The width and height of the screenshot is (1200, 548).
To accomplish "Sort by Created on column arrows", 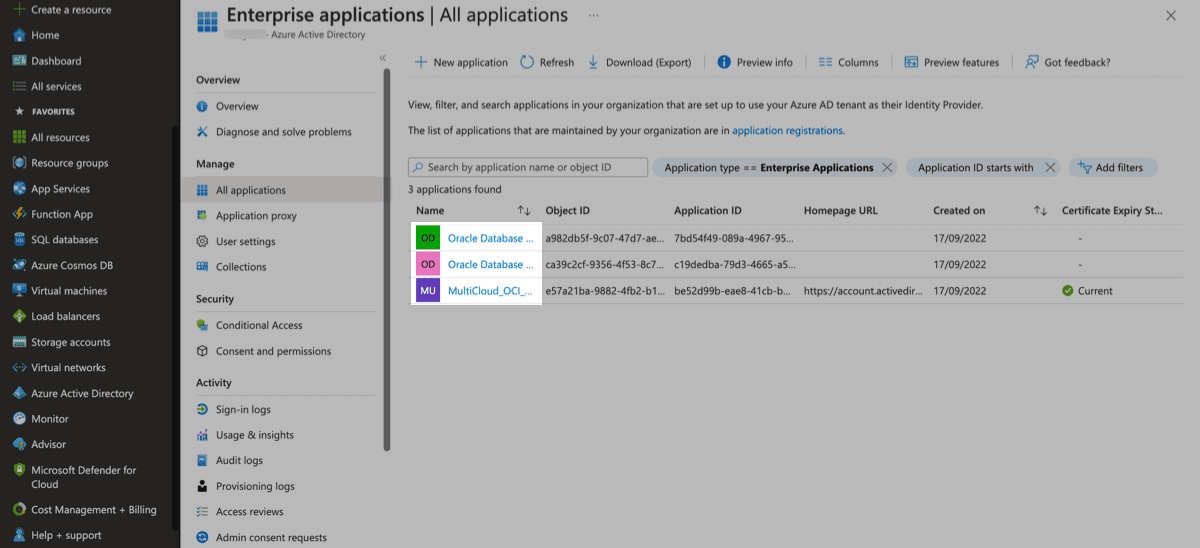I will (1040, 211).
